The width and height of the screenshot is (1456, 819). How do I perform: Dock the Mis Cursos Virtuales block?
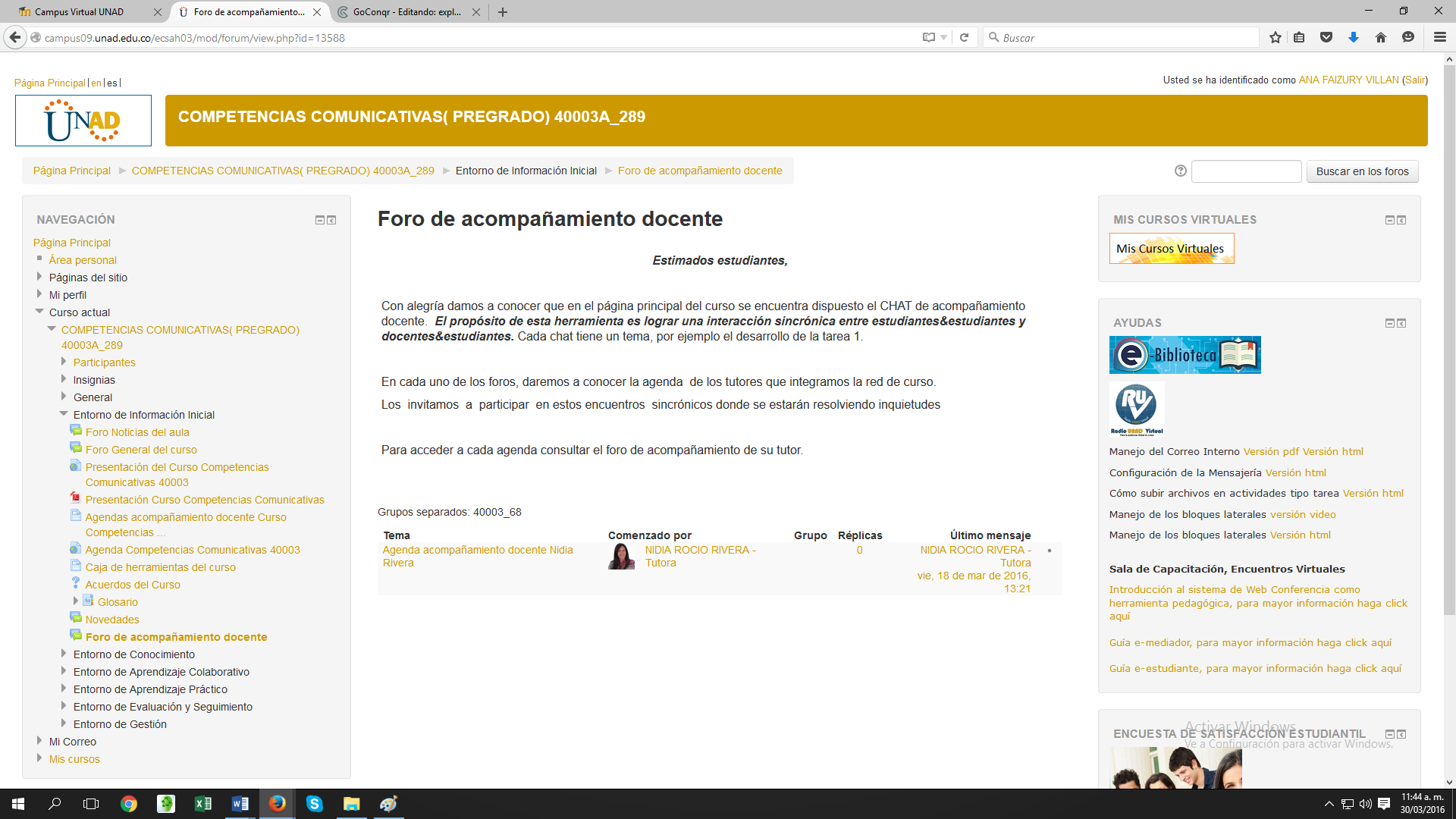click(x=1401, y=220)
